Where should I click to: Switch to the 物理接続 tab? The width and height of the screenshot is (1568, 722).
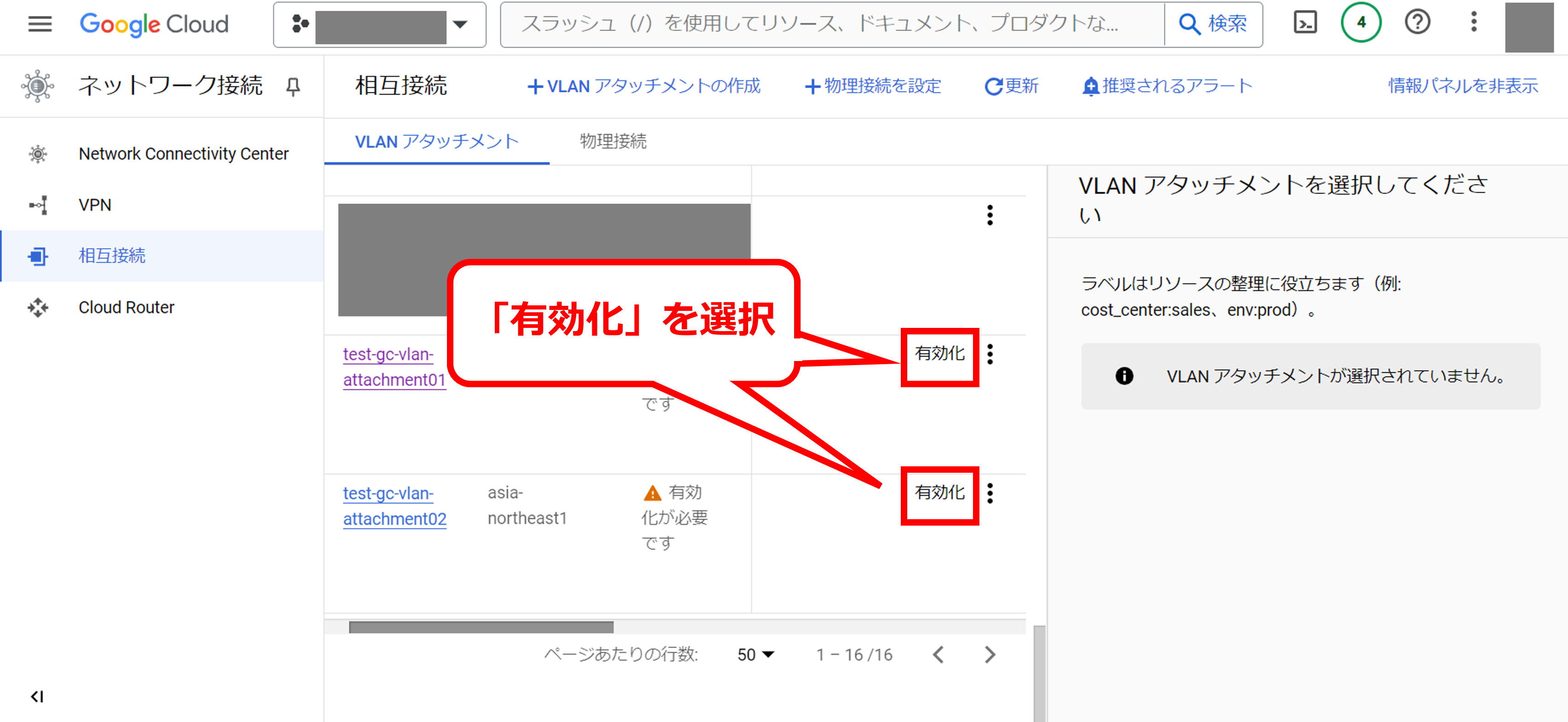coord(612,141)
